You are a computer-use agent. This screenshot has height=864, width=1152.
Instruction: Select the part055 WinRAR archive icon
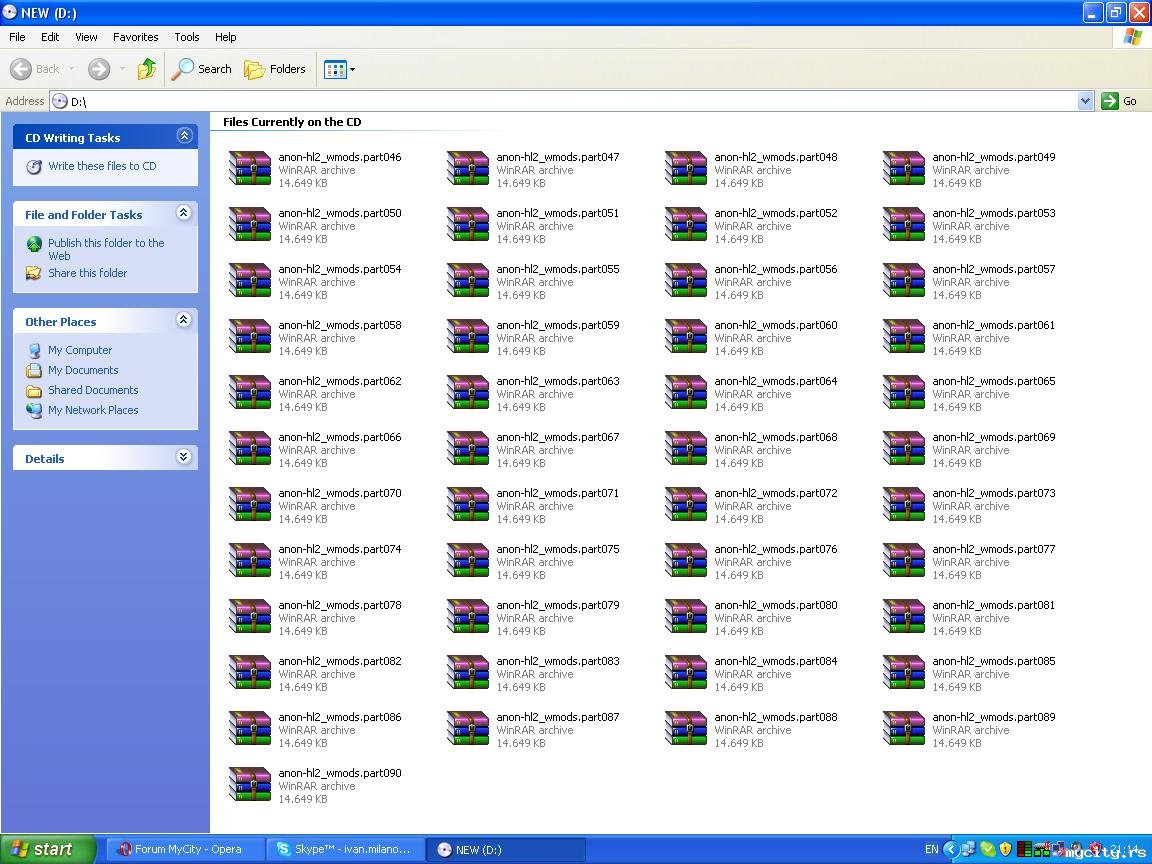[468, 280]
